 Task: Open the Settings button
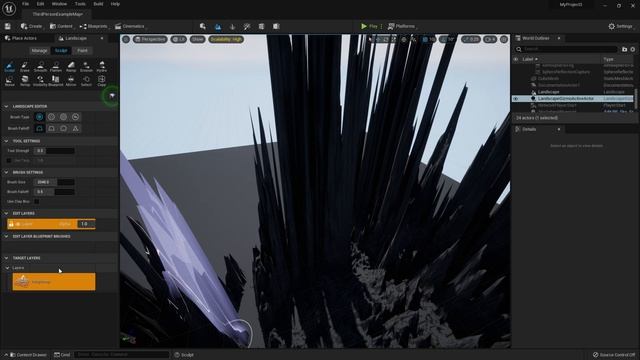[x=620, y=26]
